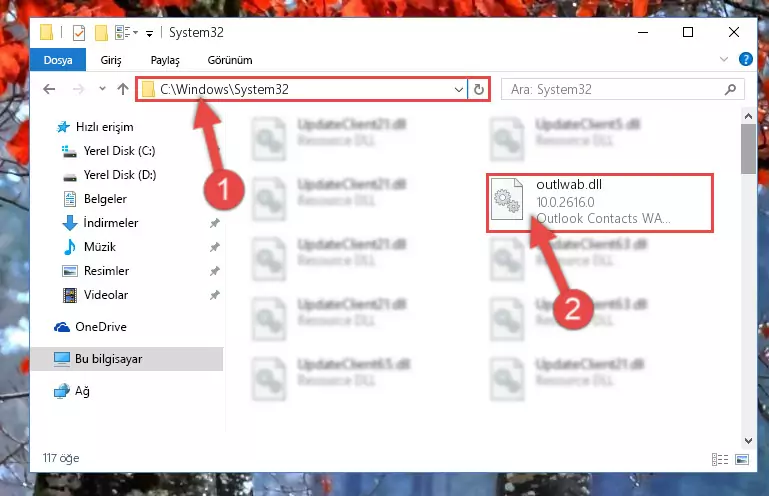769x496 pixels.
Task: Click the pin icon next to Resimler
Action: coord(214,271)
